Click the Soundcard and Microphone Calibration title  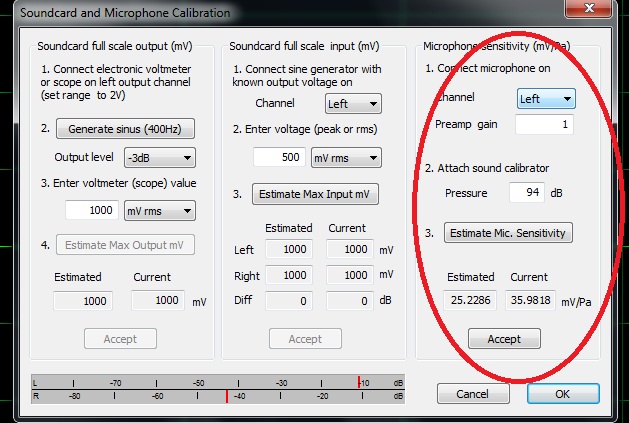[x=125, y=13]
